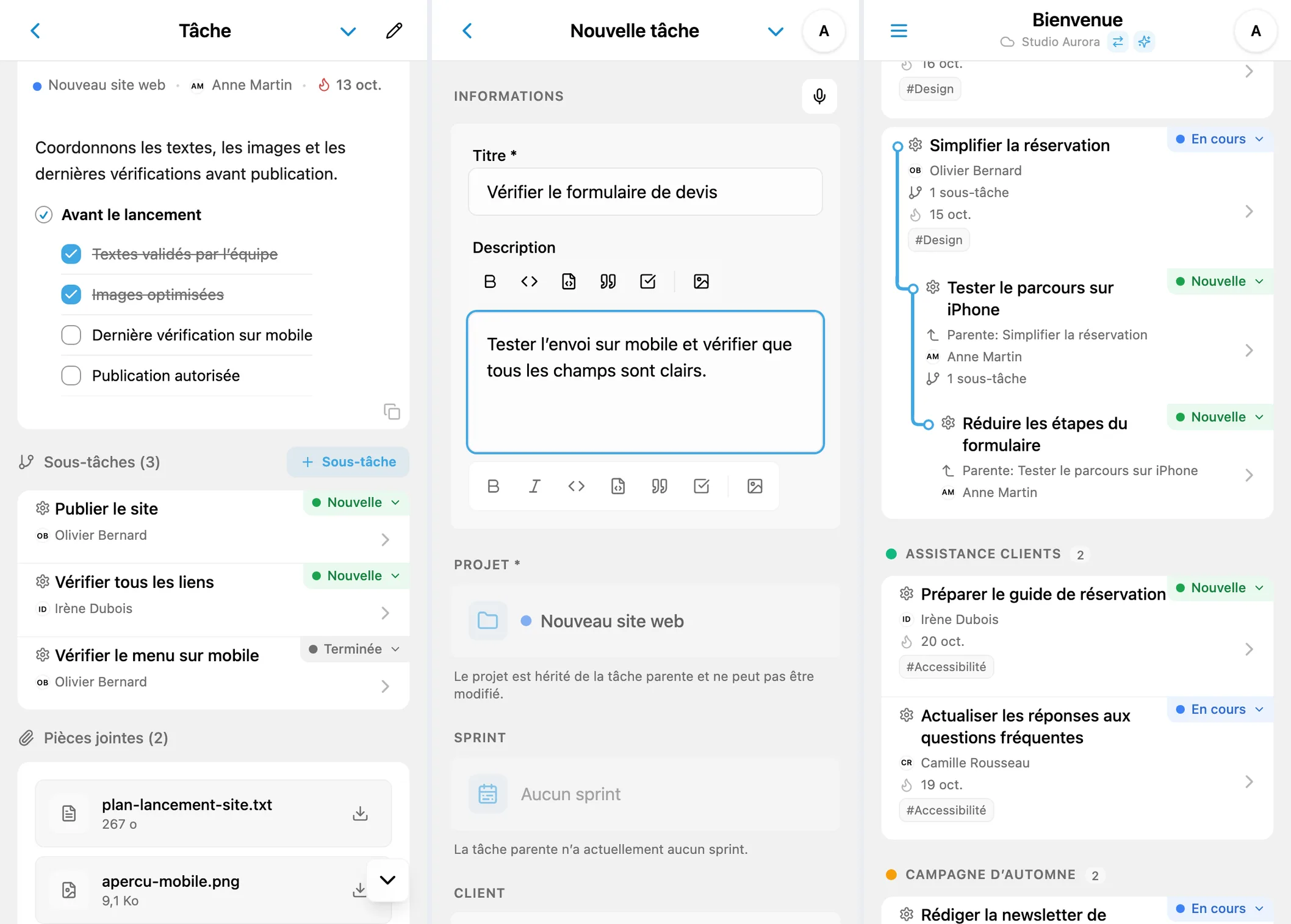
Task: Go back from the Tâche screen
Action: (35, 30)
